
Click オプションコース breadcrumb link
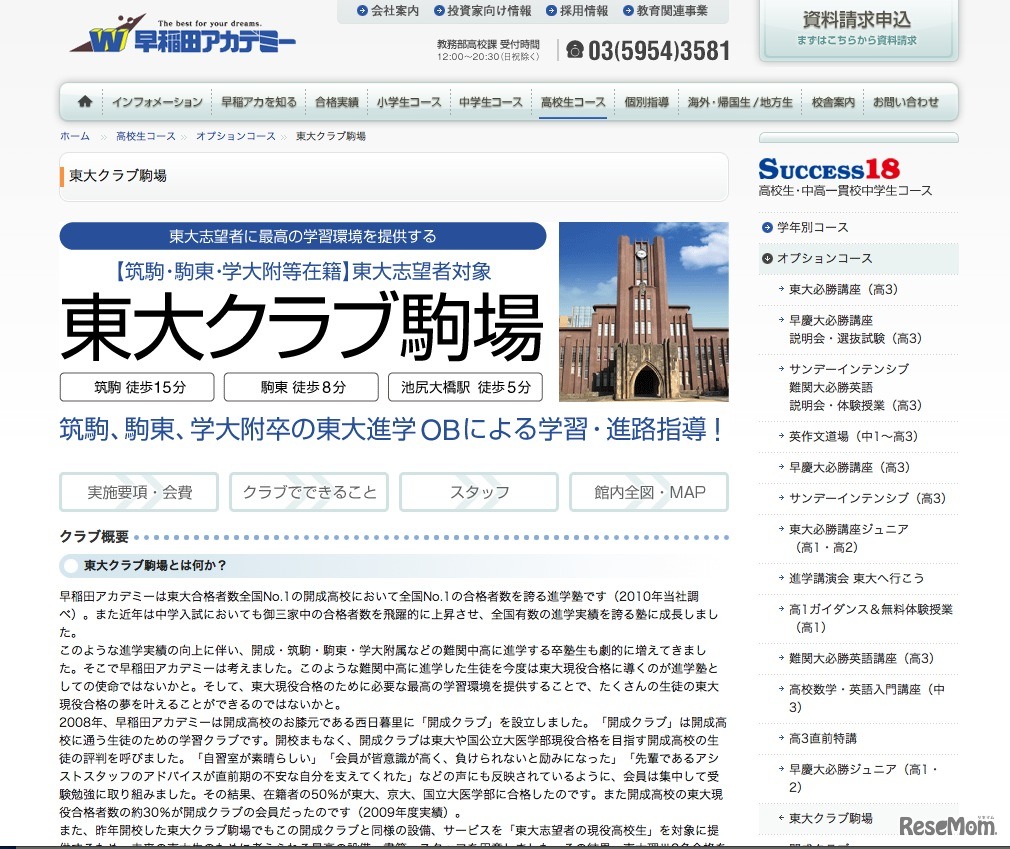[236, 136]
